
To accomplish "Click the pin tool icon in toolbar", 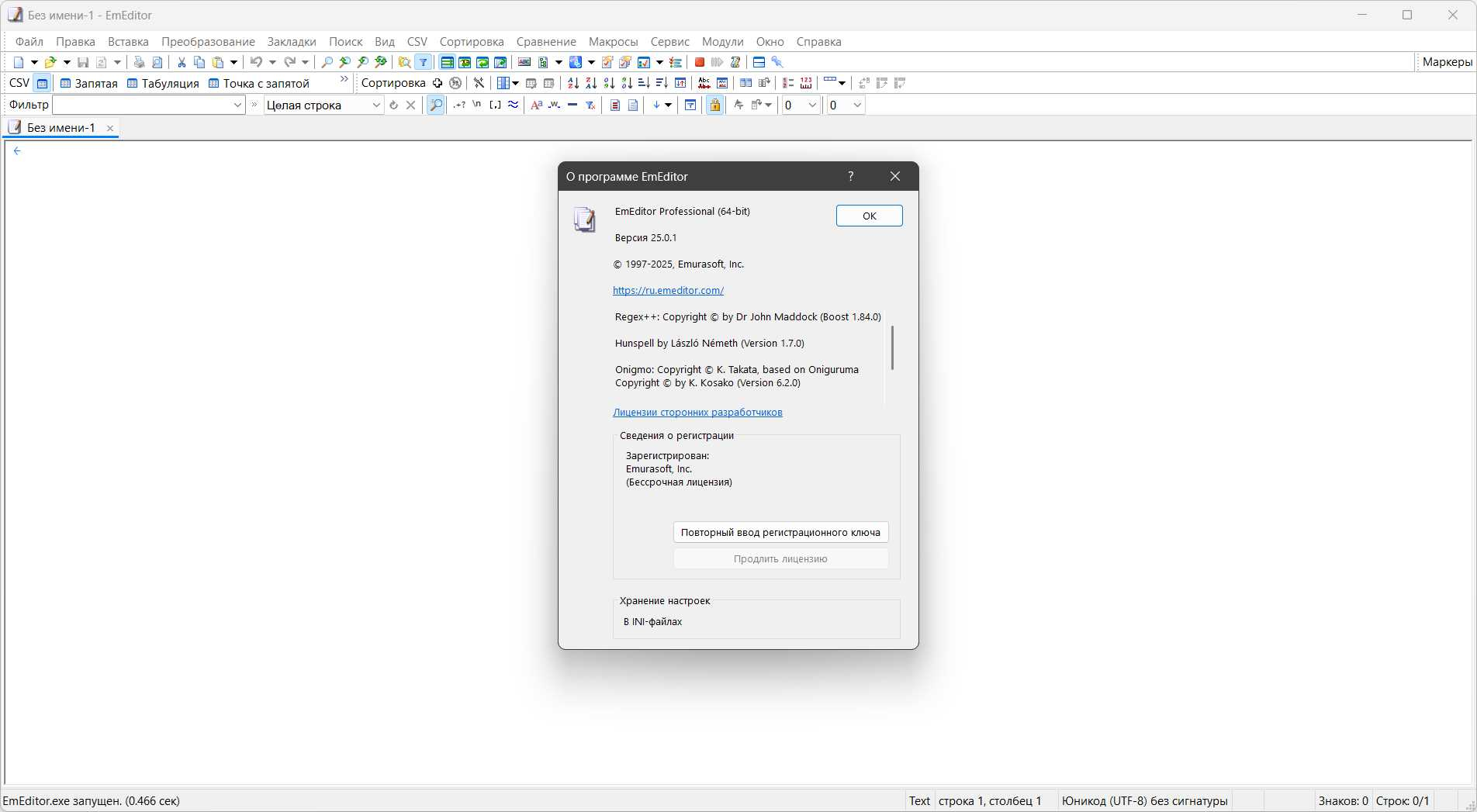I will click(777, 62).
